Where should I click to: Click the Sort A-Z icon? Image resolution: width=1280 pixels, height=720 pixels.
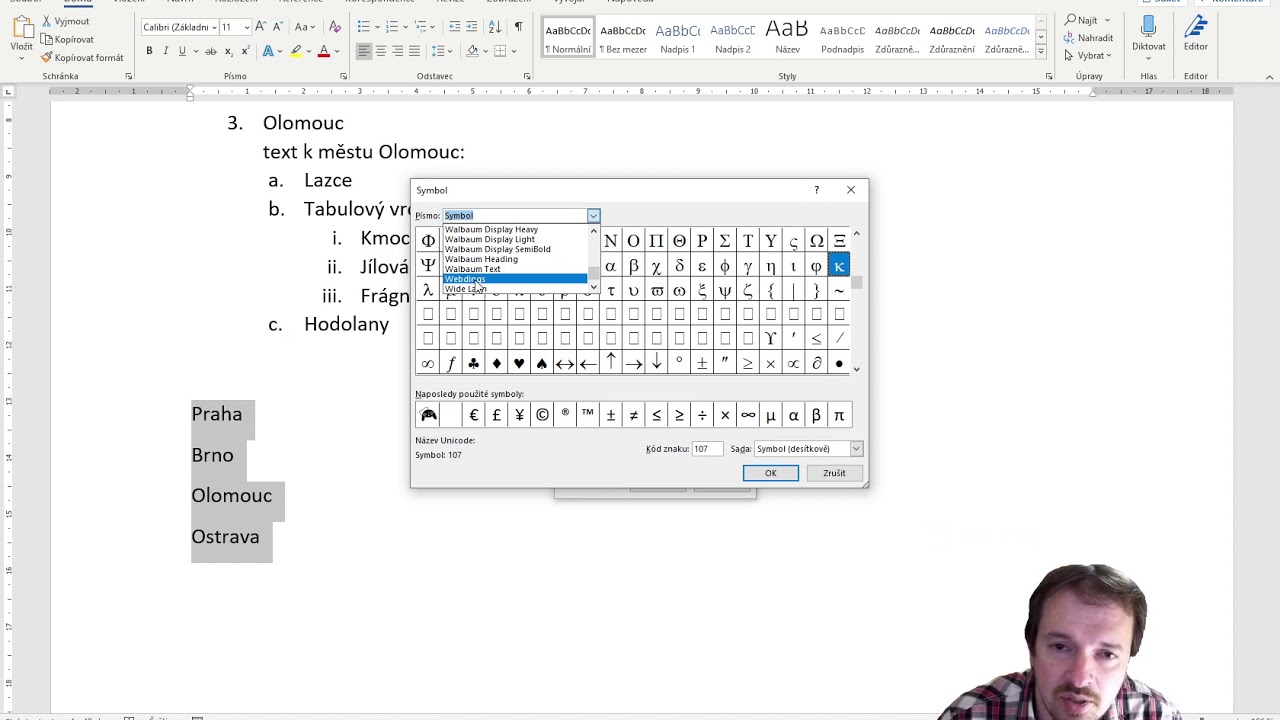coord(495,27)
